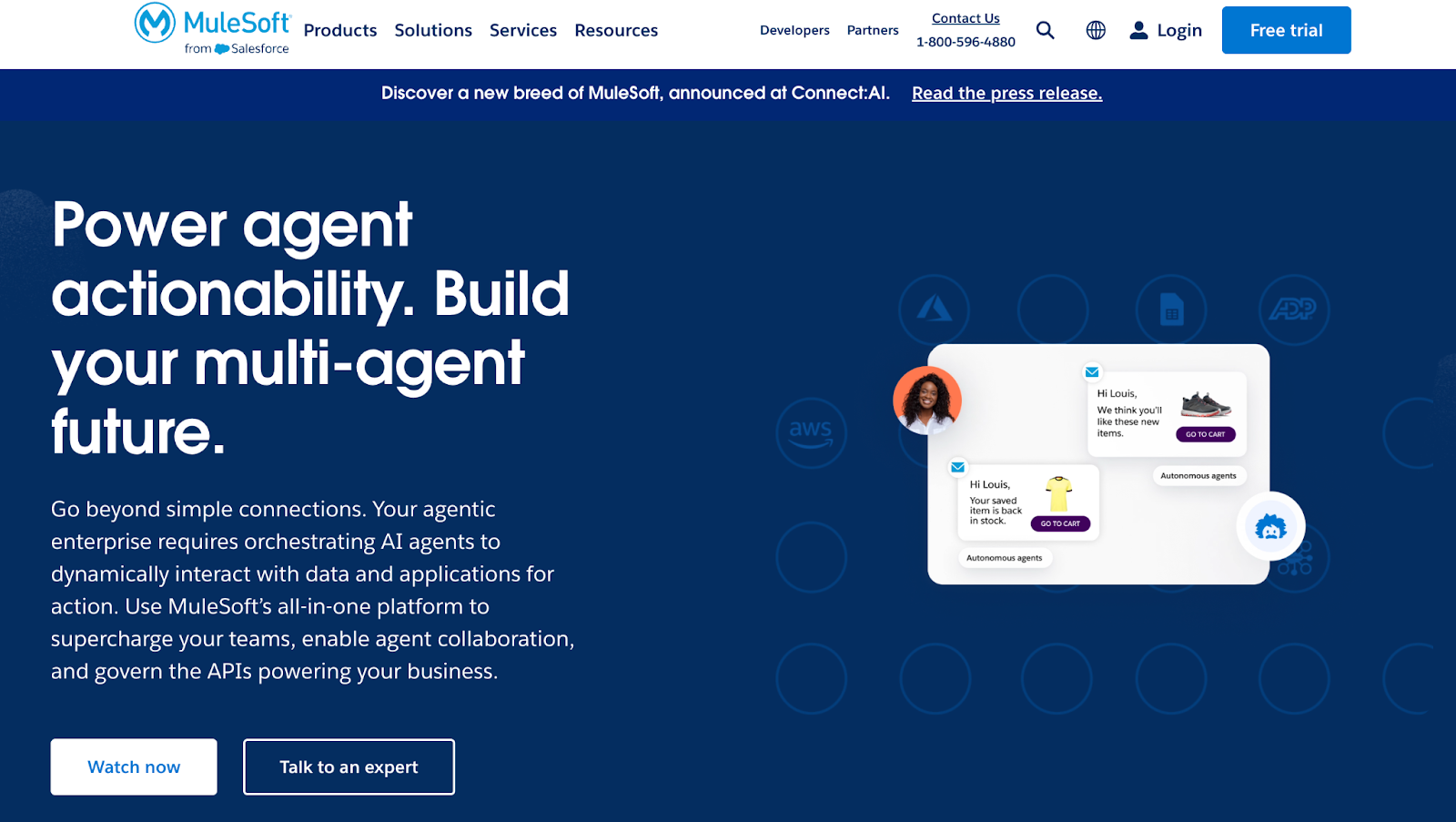Go to Partners page
1456x822 pixels.
[x=873, y=30]
